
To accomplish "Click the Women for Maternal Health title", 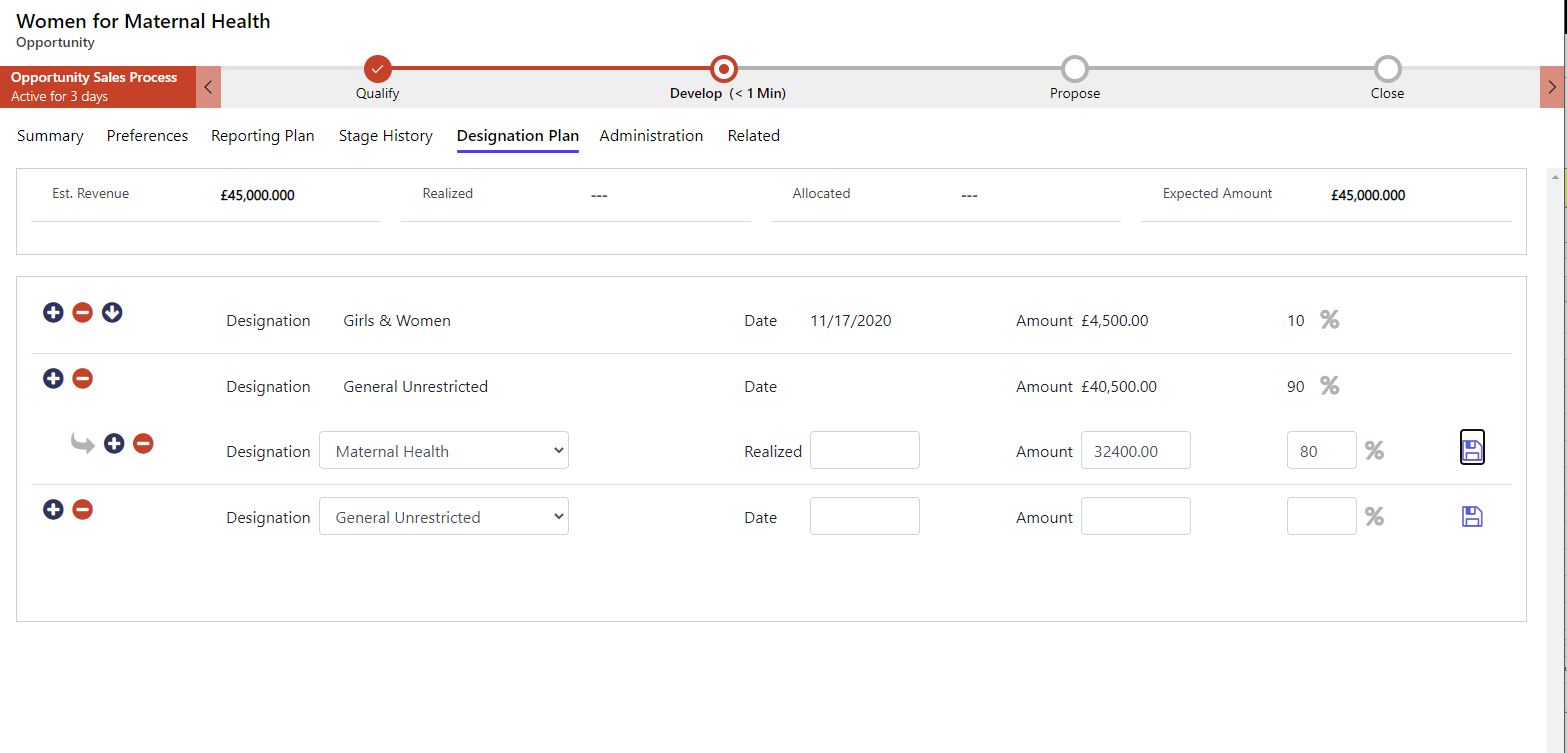I will tap(143, 21).
